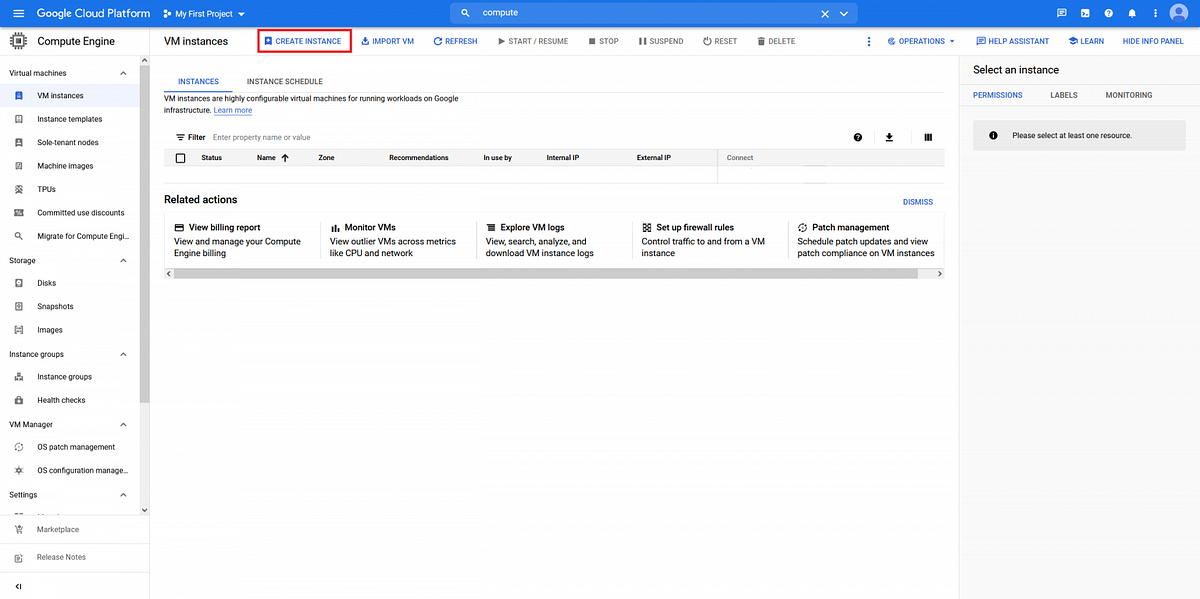The height and width of the screenshot is (599, 1200).
Task: Open the notifications bell
Action: coord(1131,13)
